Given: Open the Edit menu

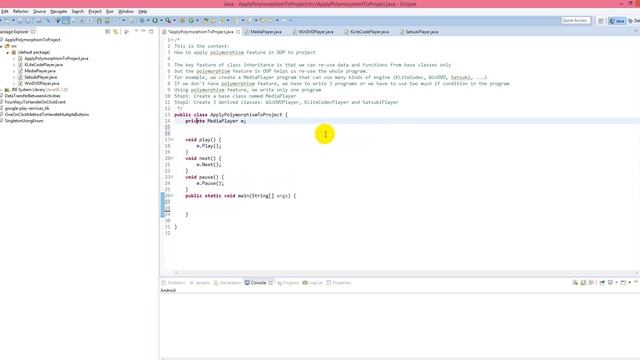Looking at the screenshot, I should pyautogui.click(x=4, y=11).
